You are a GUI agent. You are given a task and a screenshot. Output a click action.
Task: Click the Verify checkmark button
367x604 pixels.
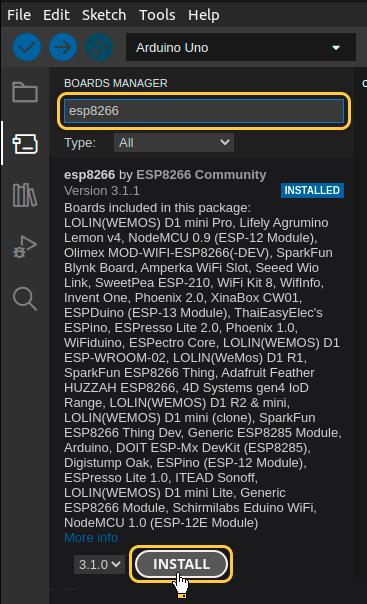pos(27,47)
